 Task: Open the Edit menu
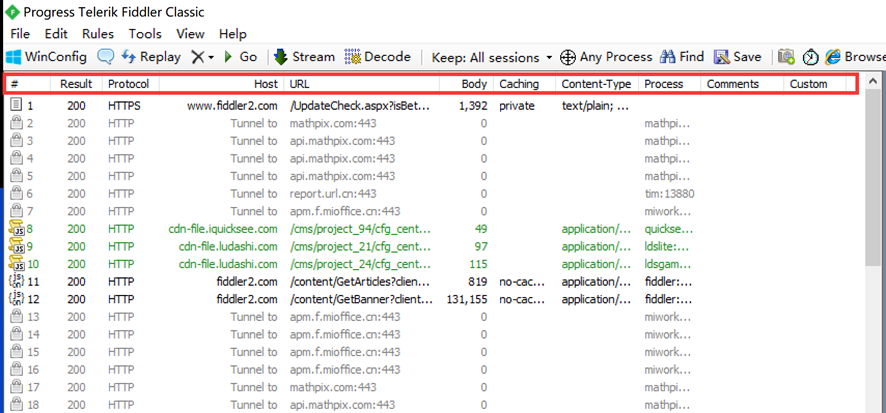(x=56, y=34)
